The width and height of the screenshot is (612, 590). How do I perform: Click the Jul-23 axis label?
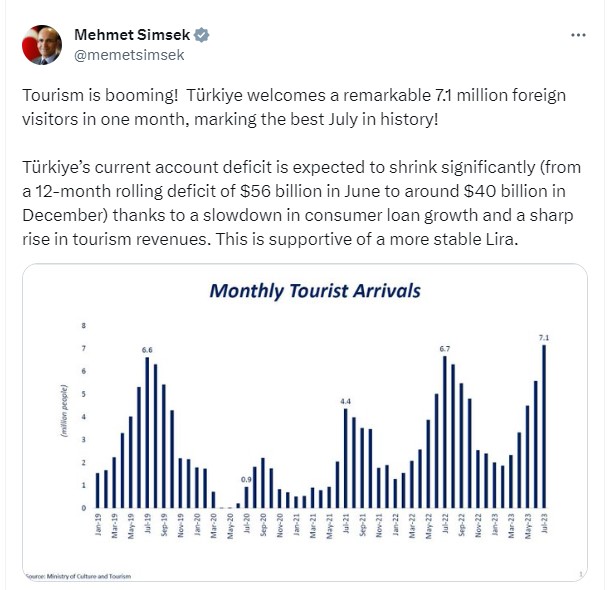pos(544,523)
